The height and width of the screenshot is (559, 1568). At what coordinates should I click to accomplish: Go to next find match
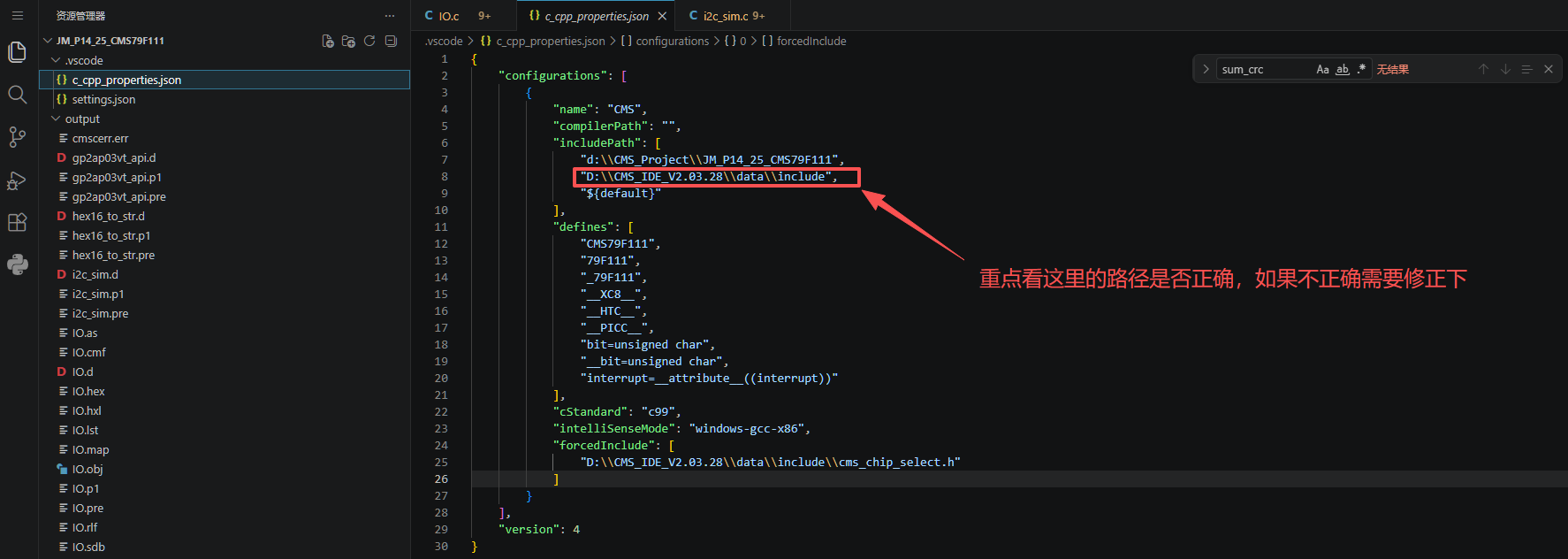(x=1505, y=69)
